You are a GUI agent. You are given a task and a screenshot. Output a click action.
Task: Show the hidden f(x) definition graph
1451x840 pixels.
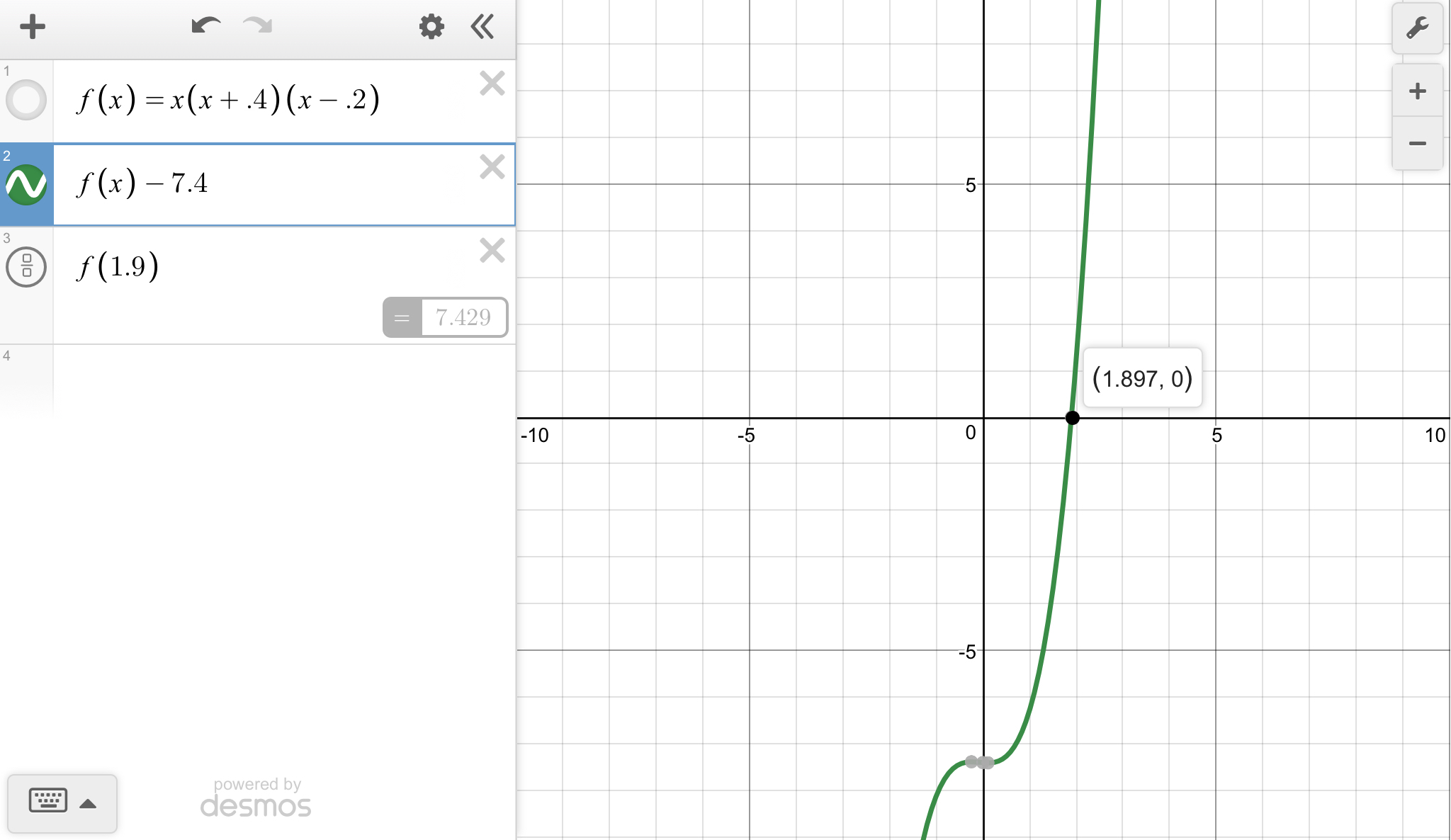(26, 100)
